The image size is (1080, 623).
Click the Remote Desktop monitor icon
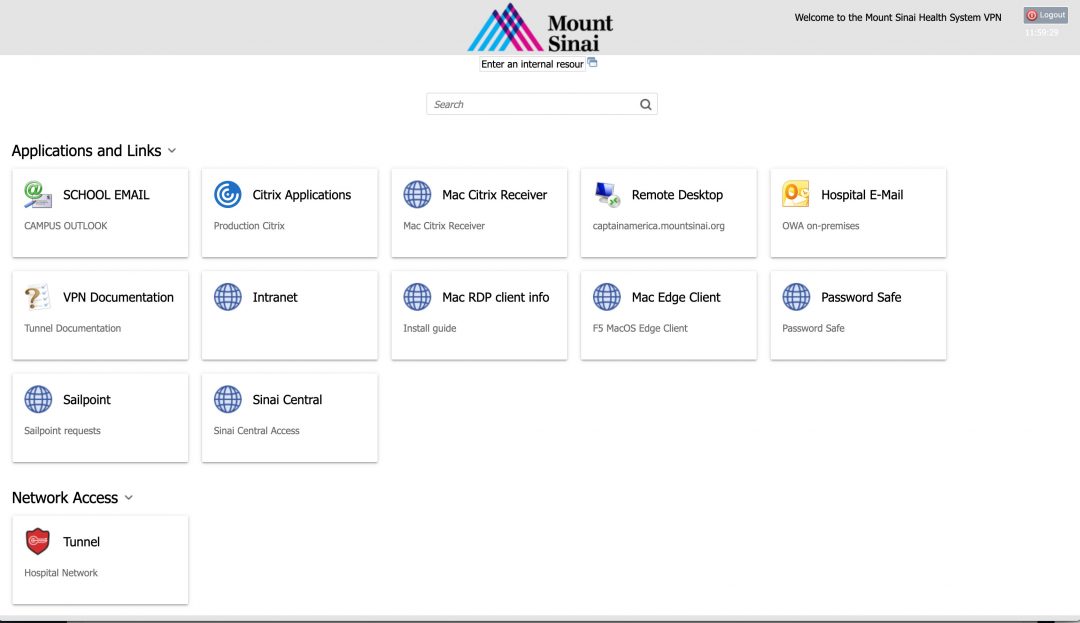pyautogui.click(x=606, y=194)
